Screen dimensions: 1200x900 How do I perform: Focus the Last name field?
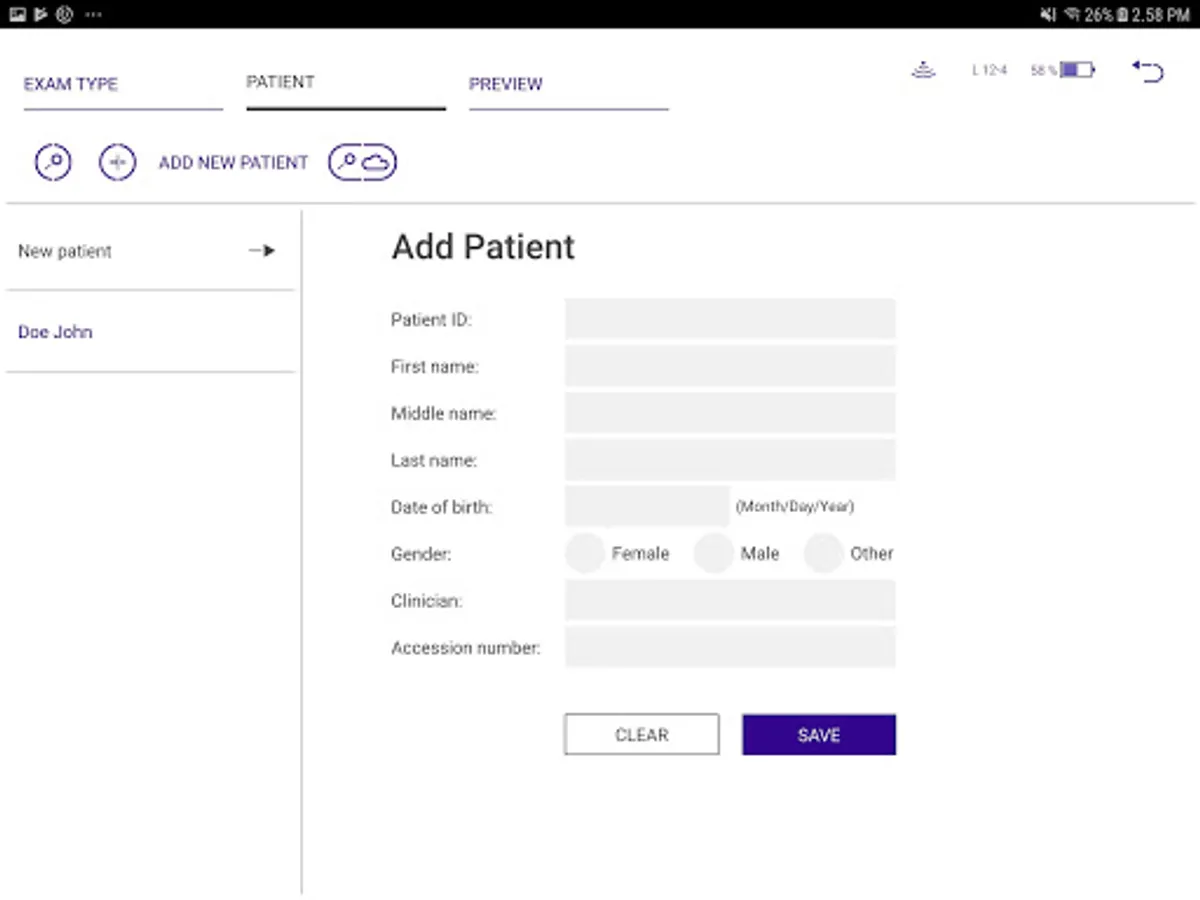click(x=730, y=460)
